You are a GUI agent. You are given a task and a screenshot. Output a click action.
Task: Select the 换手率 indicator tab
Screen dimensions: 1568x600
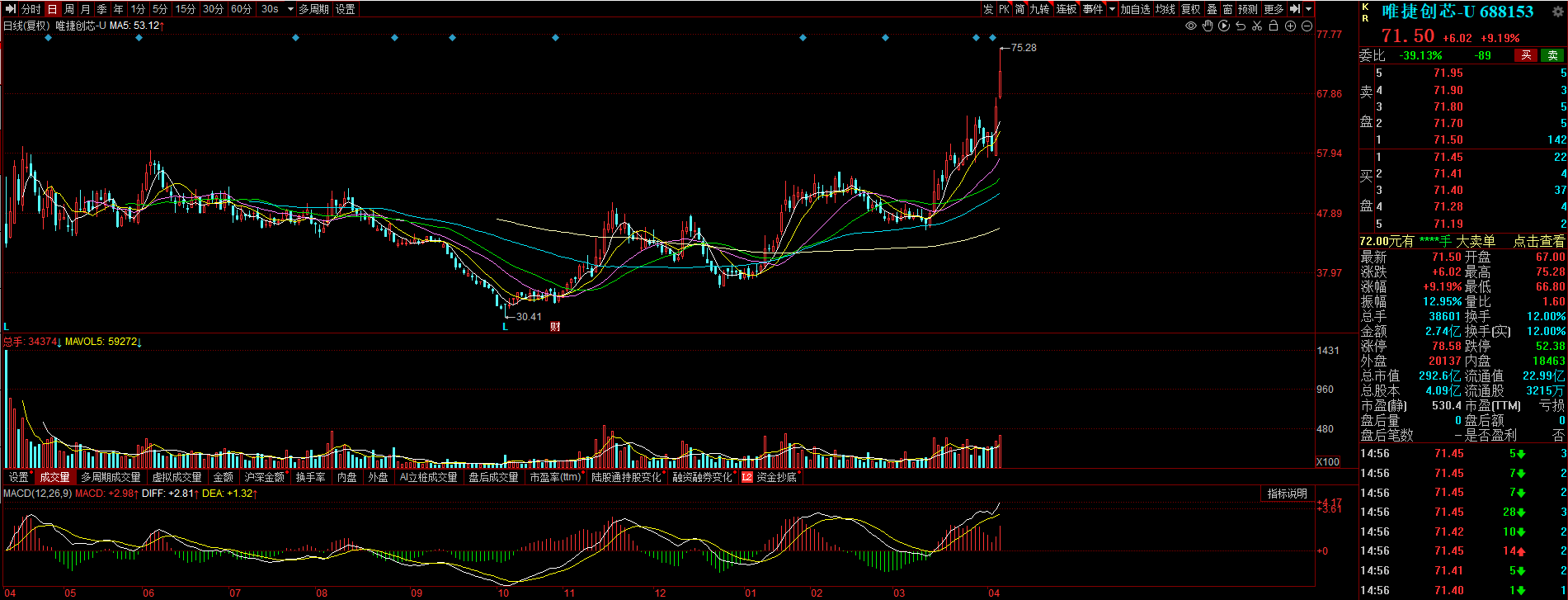(310, 477)
